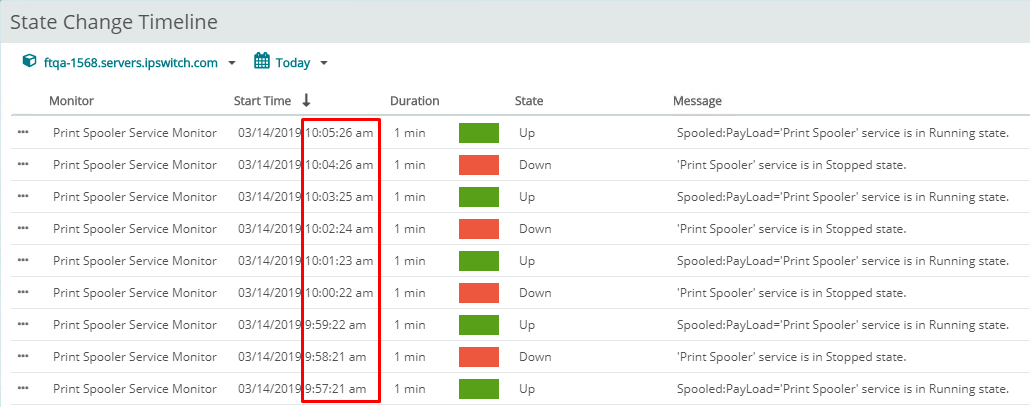Select monitor name in 10:05:26 am row

135,133
